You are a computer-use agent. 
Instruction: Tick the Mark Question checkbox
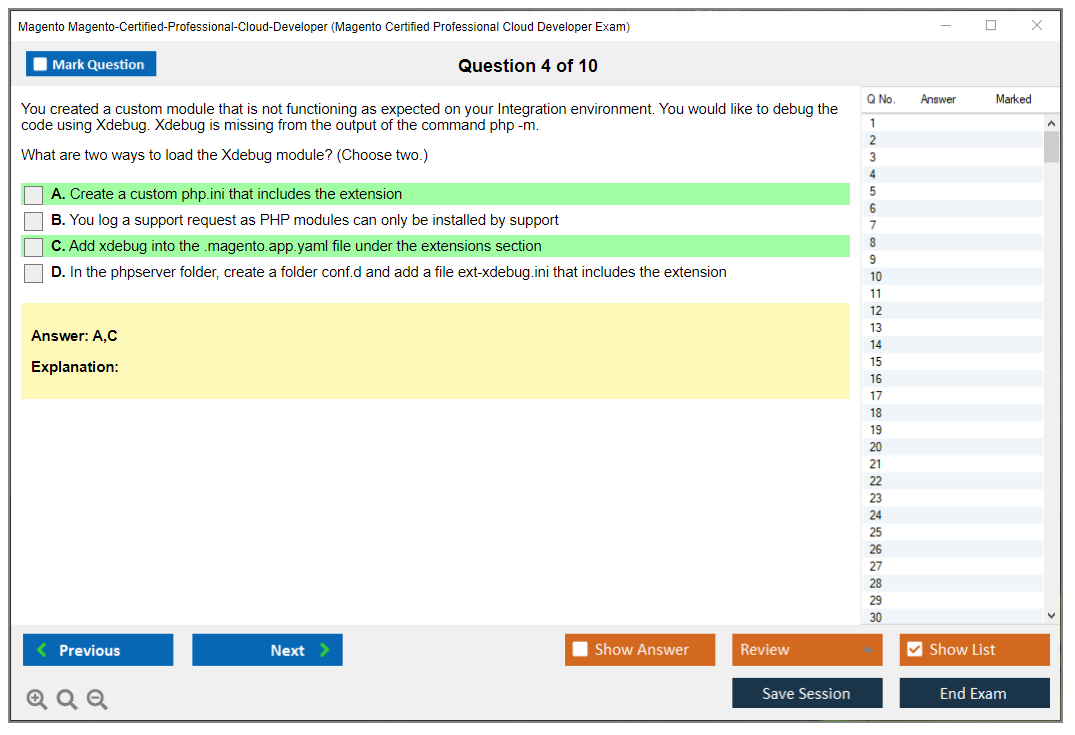tap(41, 65)
